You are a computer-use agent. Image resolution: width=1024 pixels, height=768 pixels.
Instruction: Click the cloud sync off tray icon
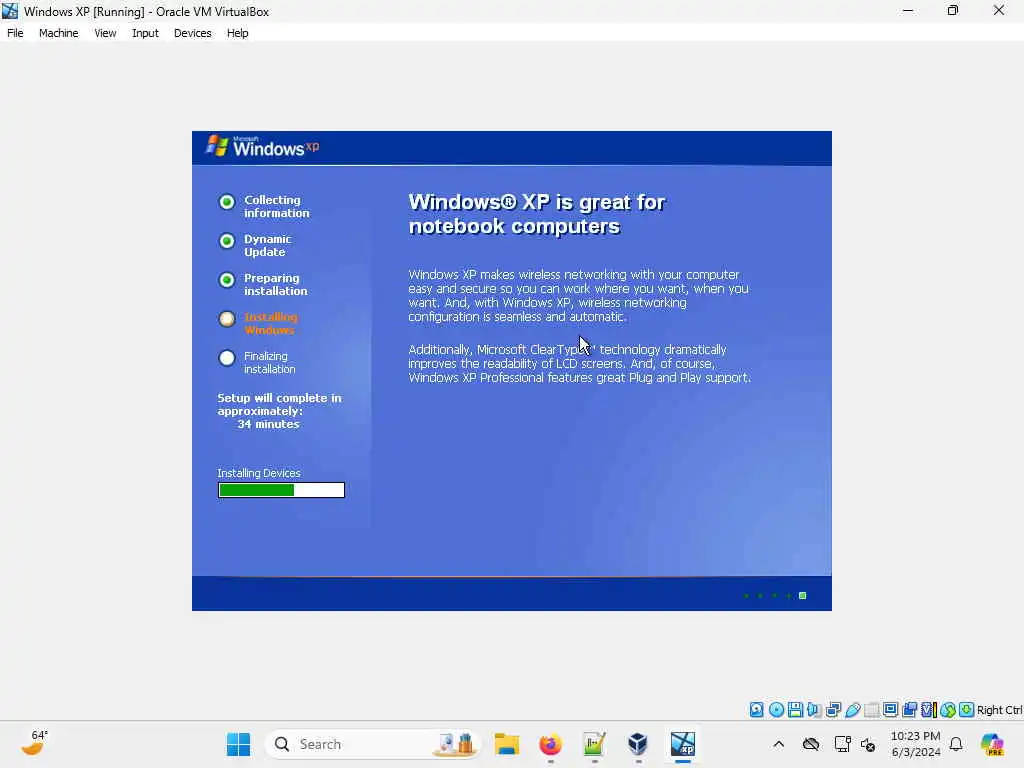tap(810, 744)
